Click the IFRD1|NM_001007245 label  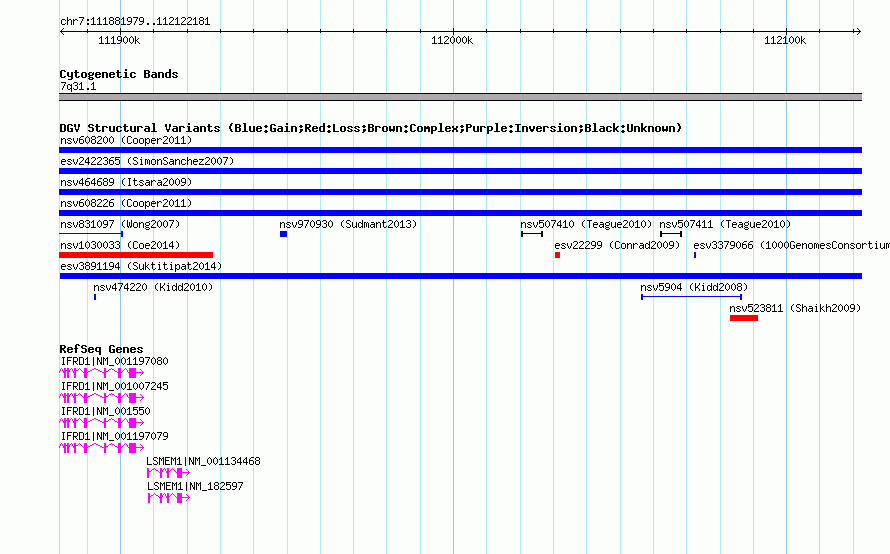[x=114, y=386]
